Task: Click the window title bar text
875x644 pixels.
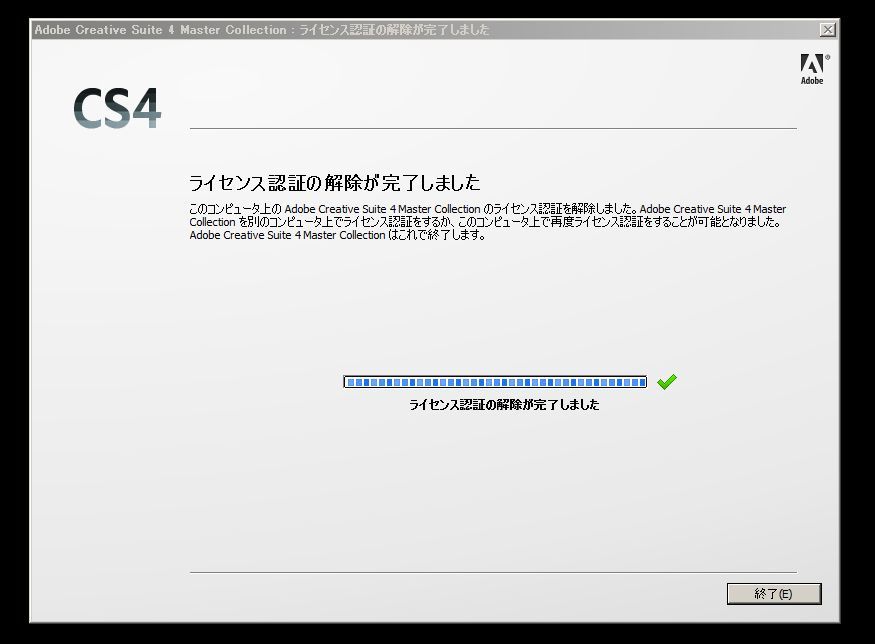Action: coord(262,30)
